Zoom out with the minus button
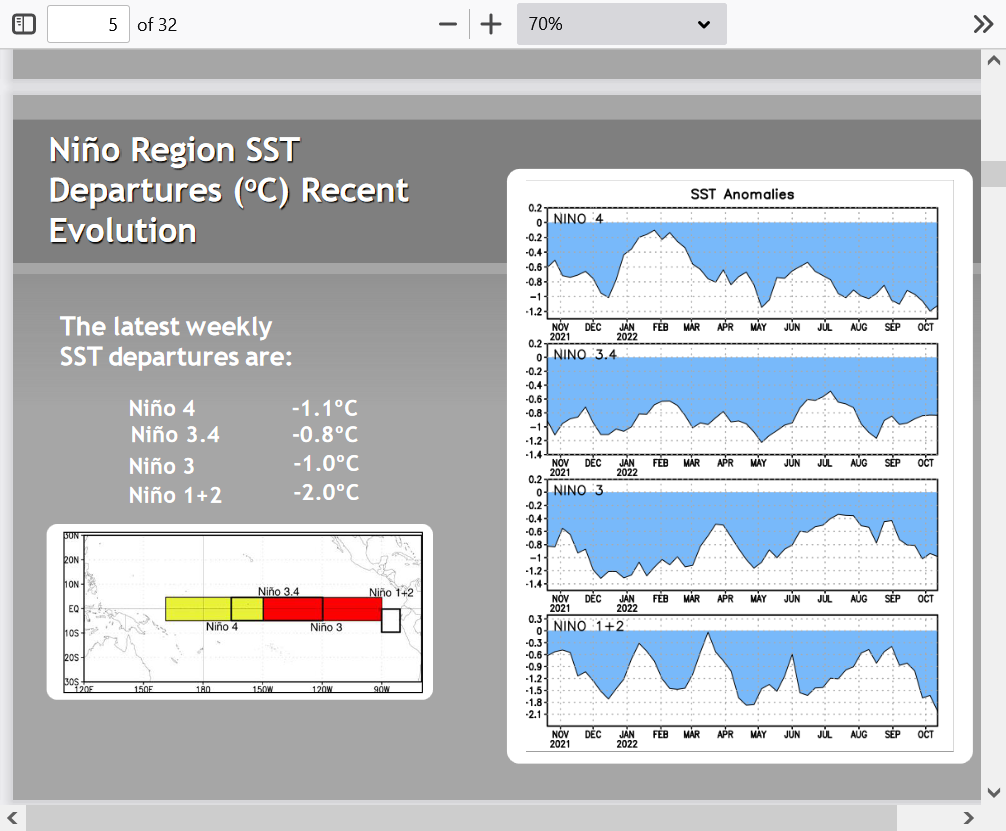Viewport: 1006px width, 831px height. (x=448, y=24)
